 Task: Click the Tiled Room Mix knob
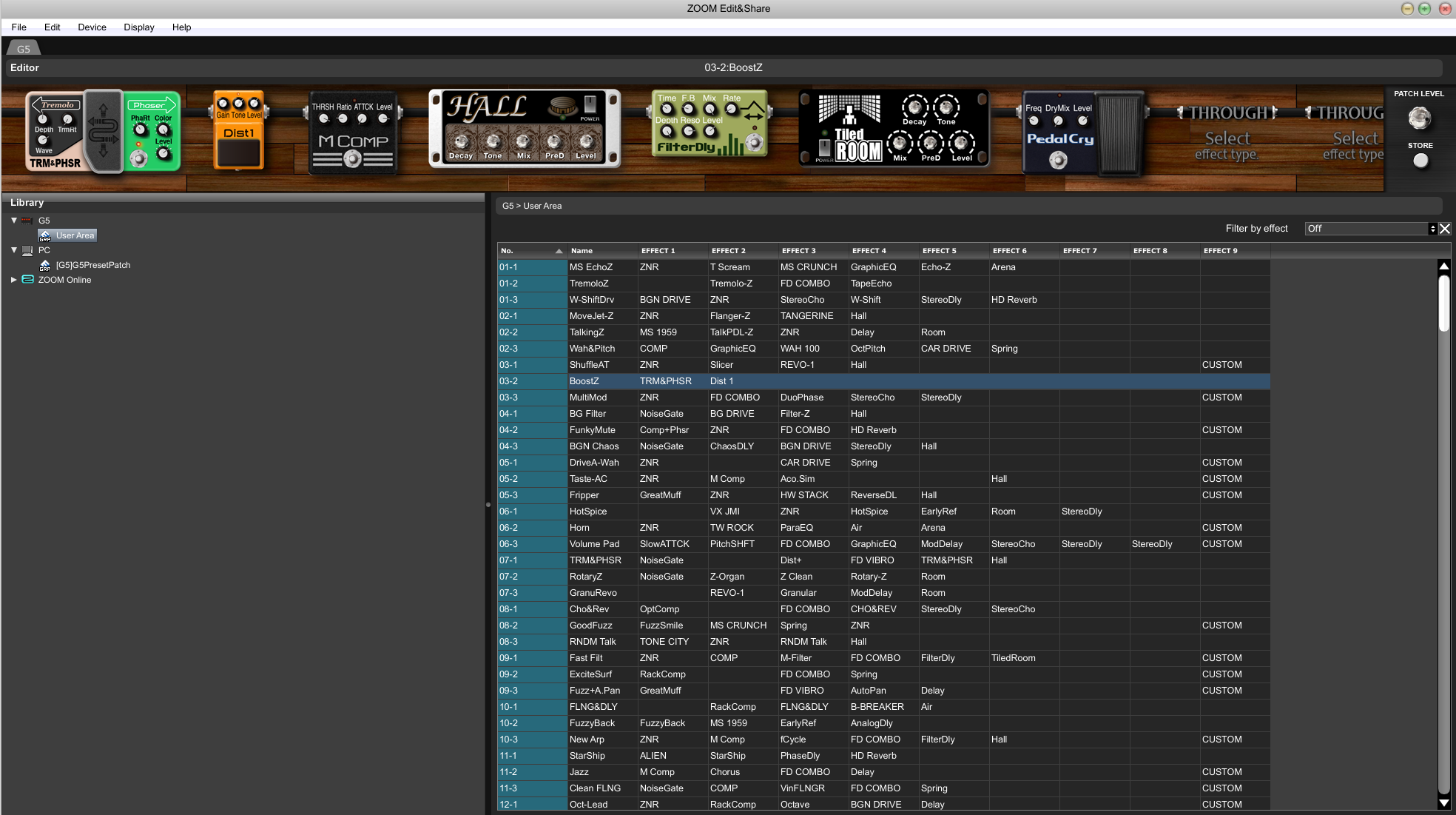[x=900, y=142]
